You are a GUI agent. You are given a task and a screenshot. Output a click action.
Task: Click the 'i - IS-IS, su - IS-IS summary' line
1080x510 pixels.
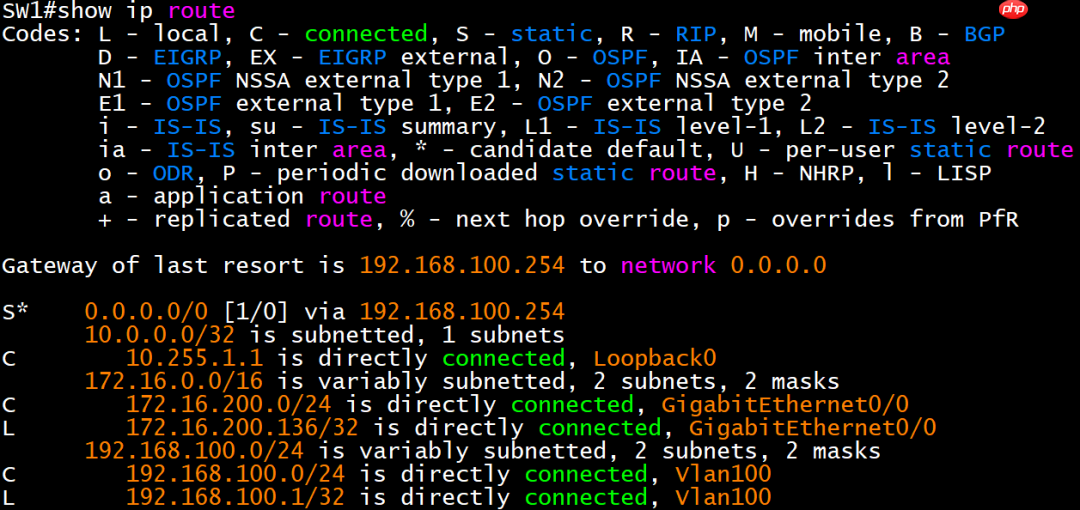572,127
